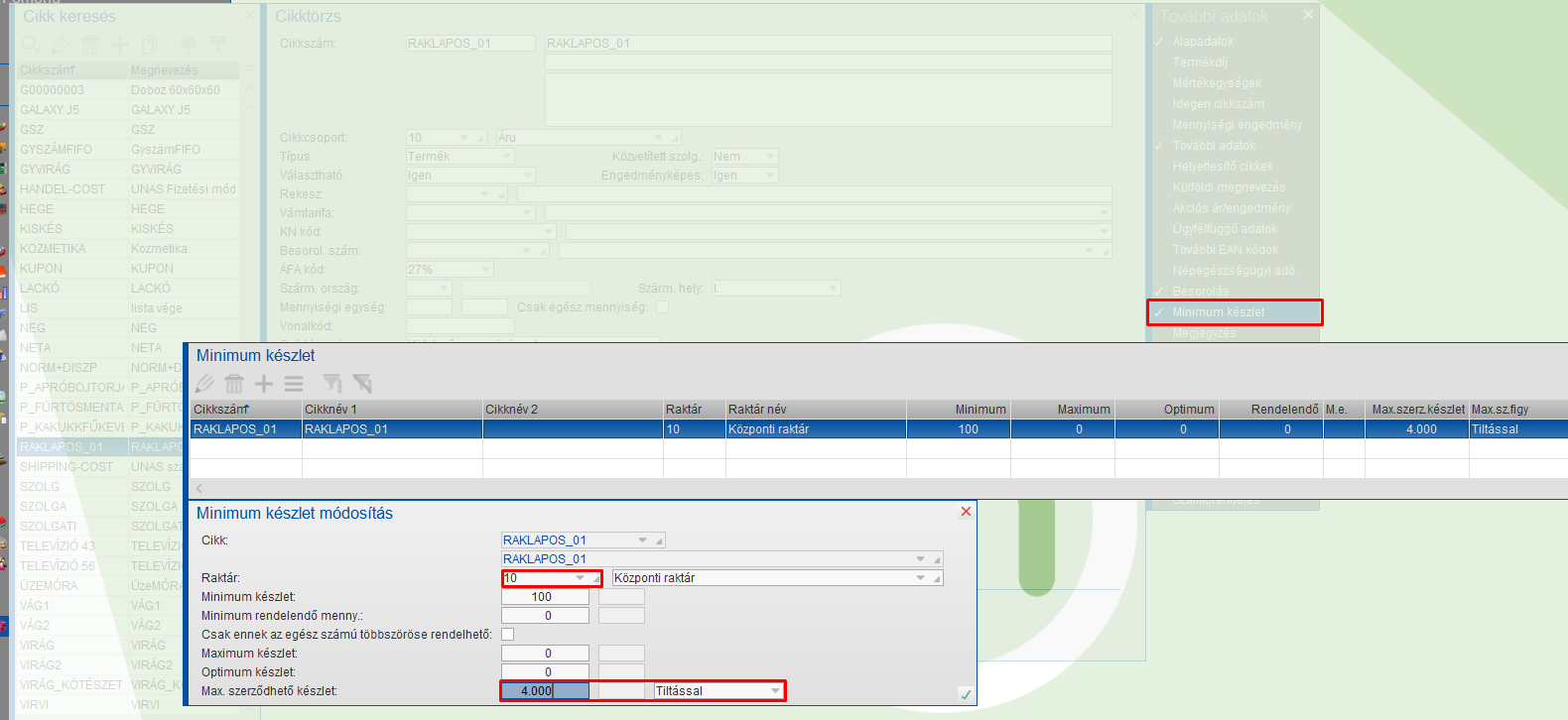1568x720 pixels.
Task: Close the Cikktörzs panel
Action: coord(1136,15)
